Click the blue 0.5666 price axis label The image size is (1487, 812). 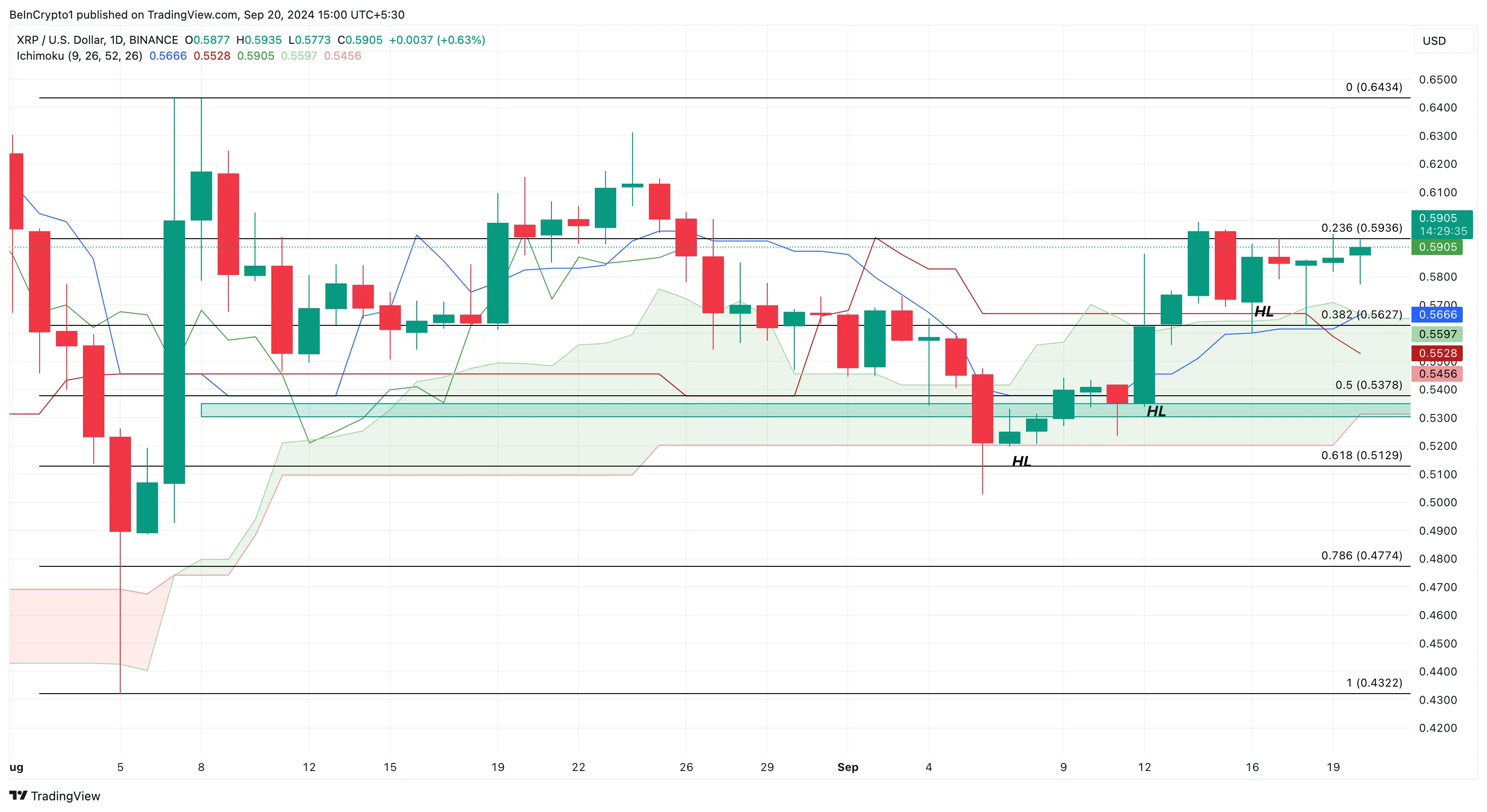[x=1438, y=315]
